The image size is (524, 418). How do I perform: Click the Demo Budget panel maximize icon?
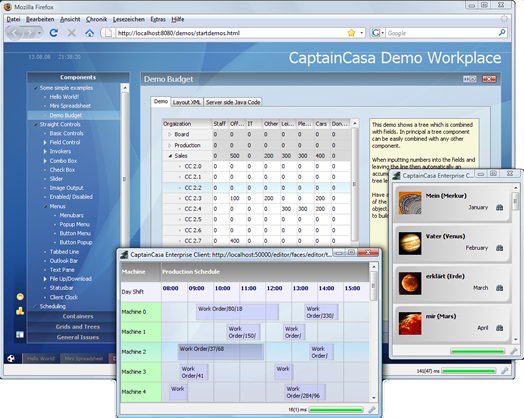[x=470, y=79]
